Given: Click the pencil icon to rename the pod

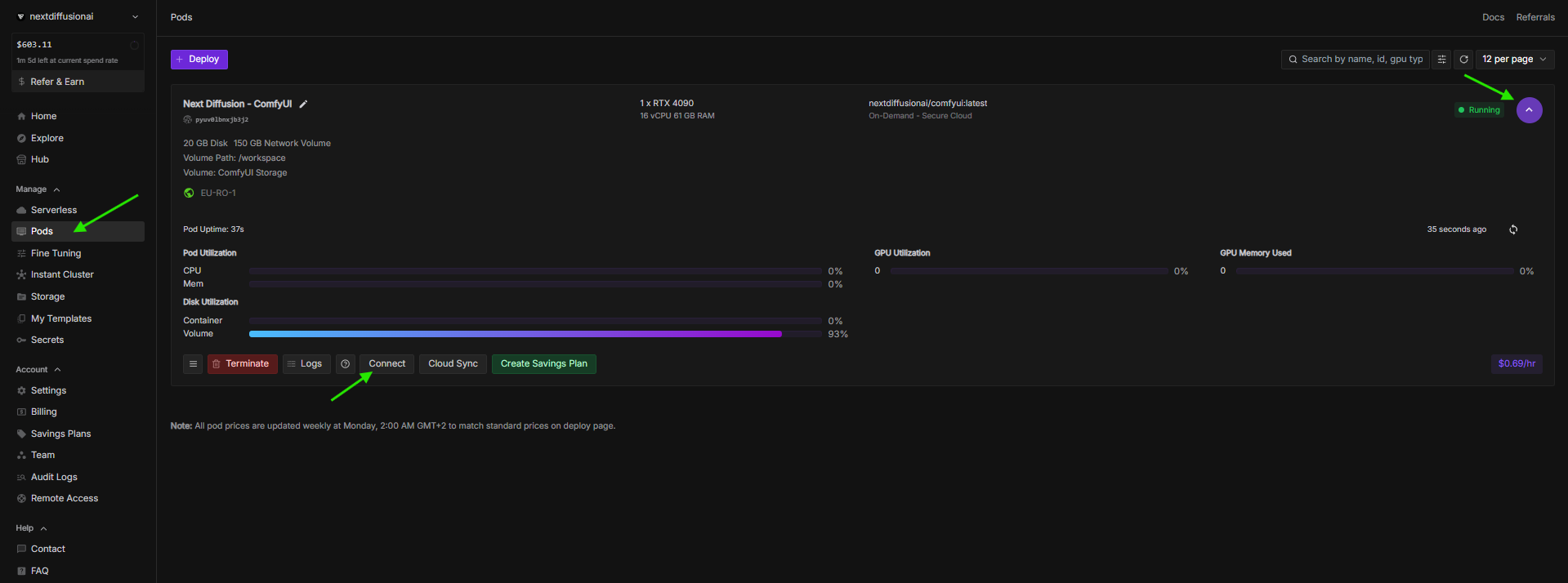Looking at the screenshot, I should 303,104.
